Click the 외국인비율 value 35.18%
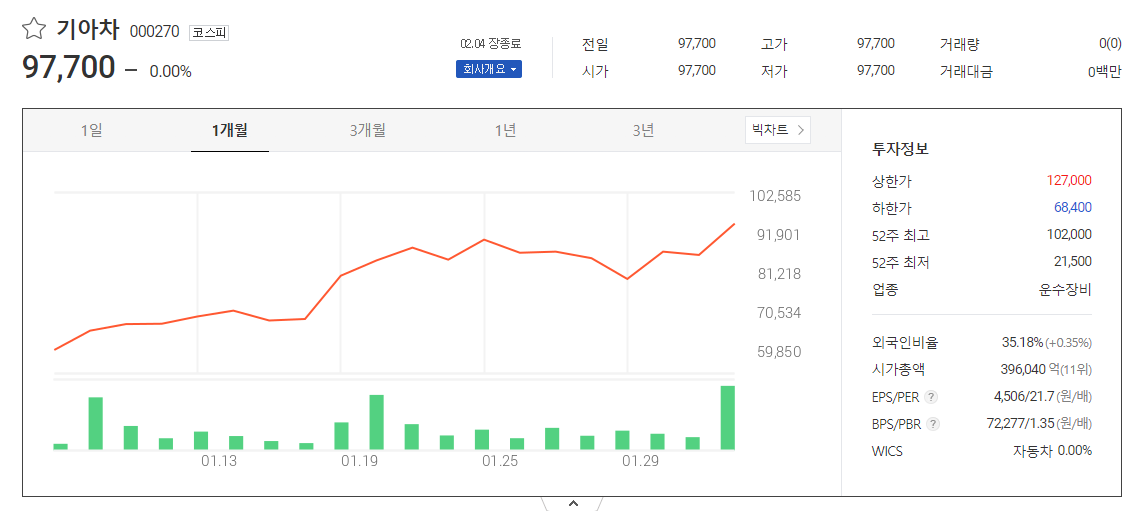Viewport: 1136px width, 511px height. [1022, 342]
